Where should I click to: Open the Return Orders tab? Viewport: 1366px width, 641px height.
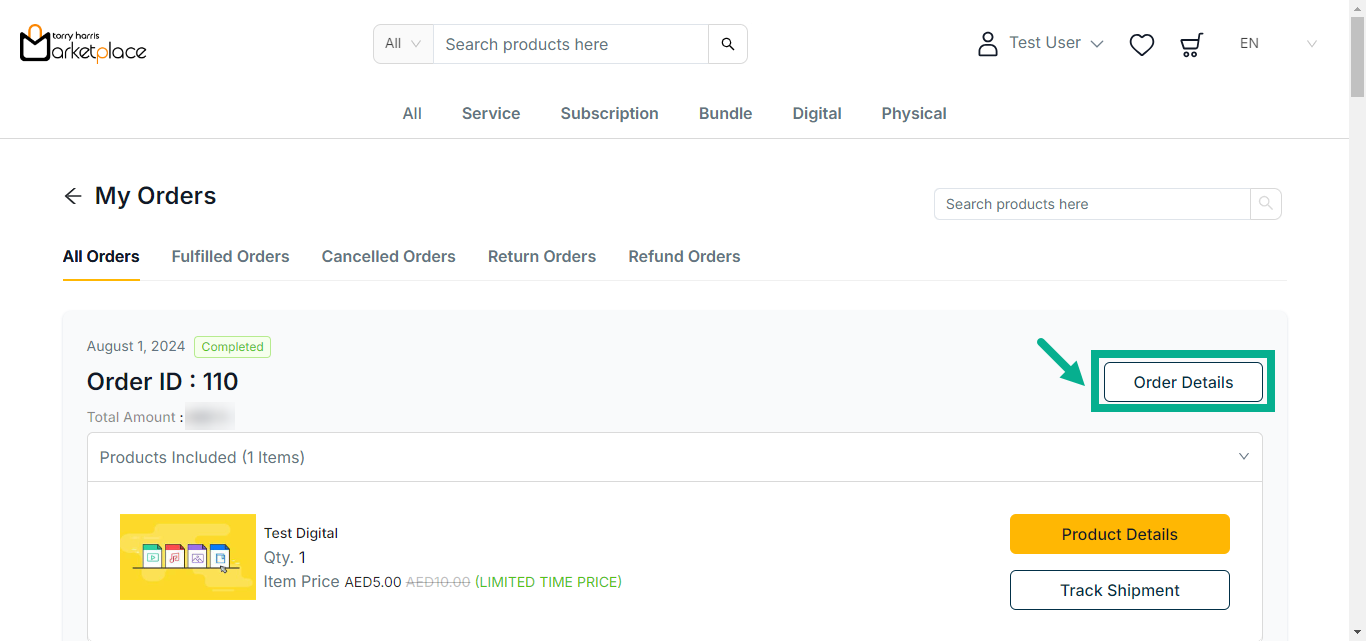(x=541, y=256)
